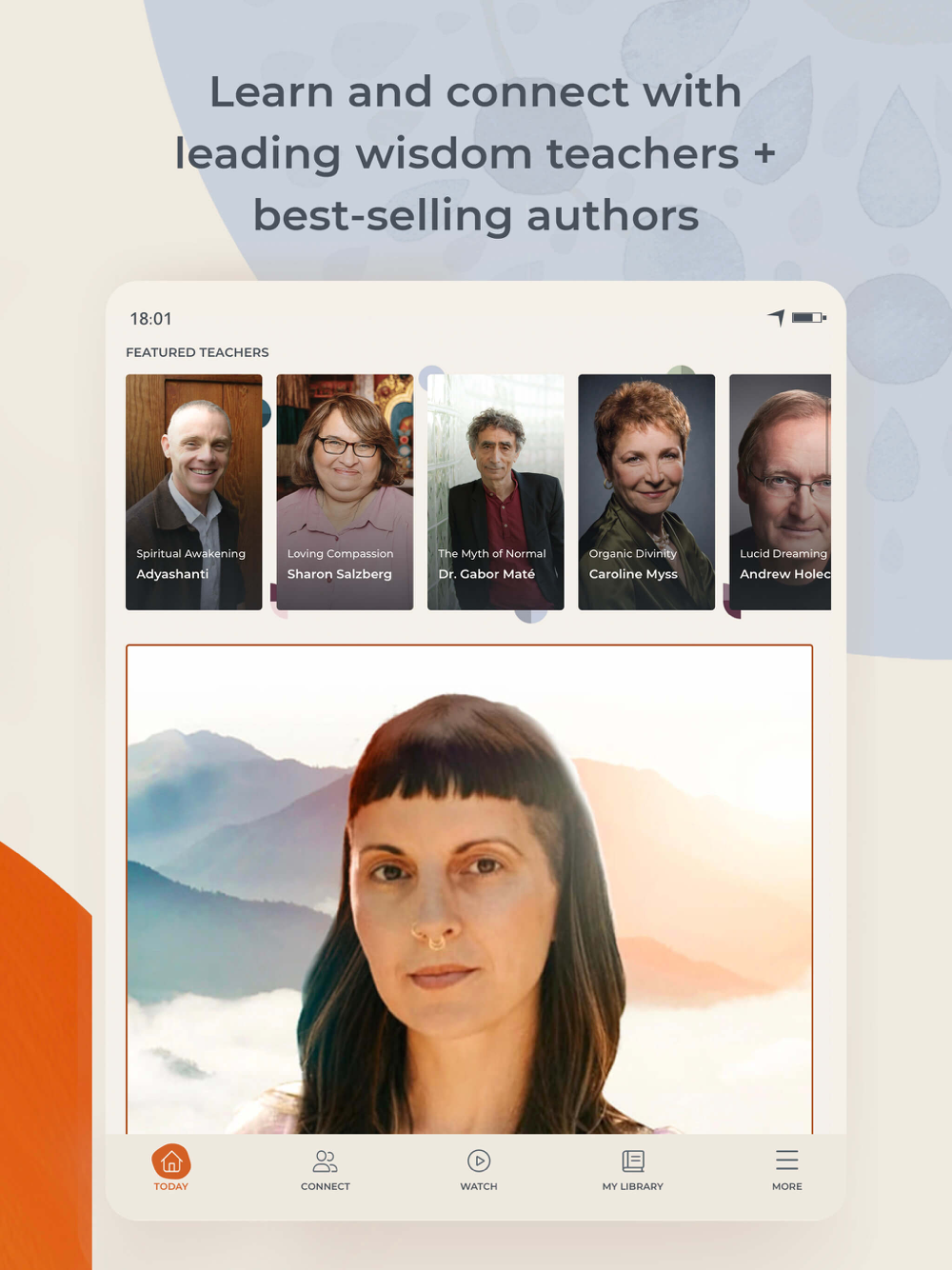Tap the location arrow status icon
The height and width of the screenshot is (1270, 952).
(x=777, y=317)
